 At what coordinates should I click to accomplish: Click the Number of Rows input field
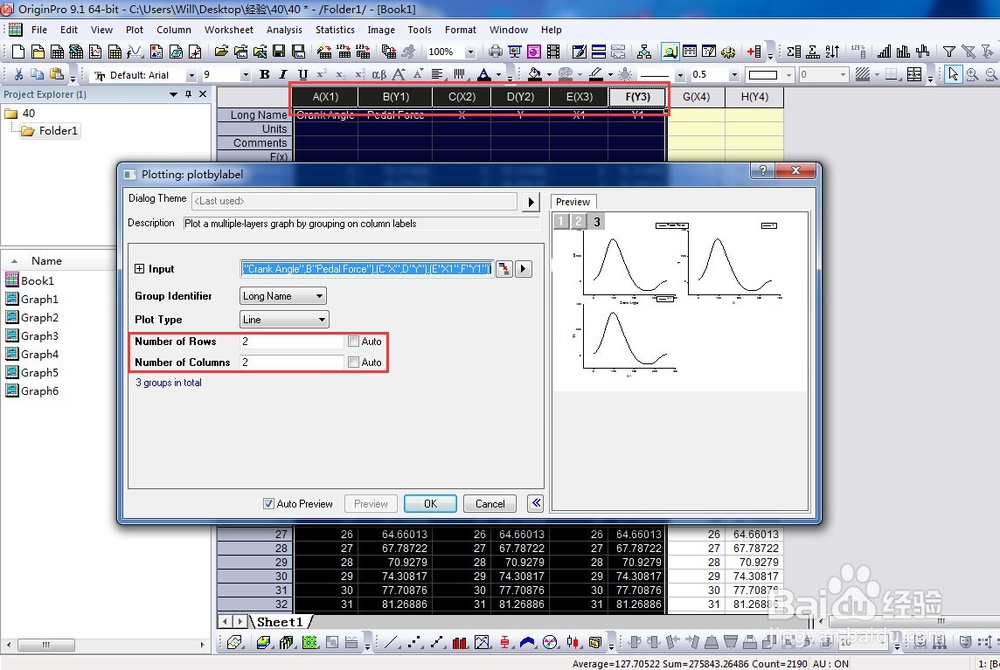(x=292, y=342)
